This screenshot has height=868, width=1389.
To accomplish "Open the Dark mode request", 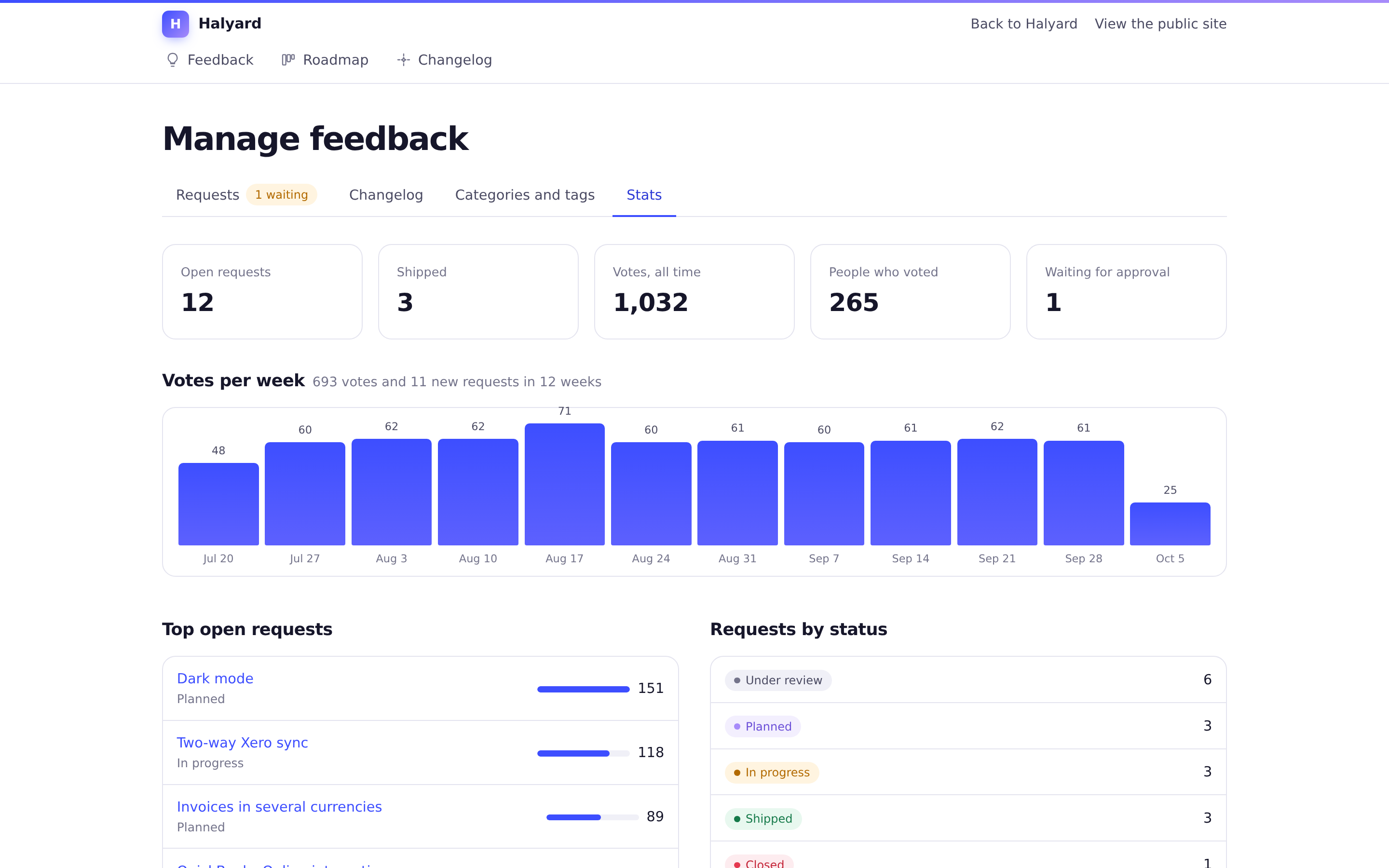I will pyautogui.click(x=215, y=678).
